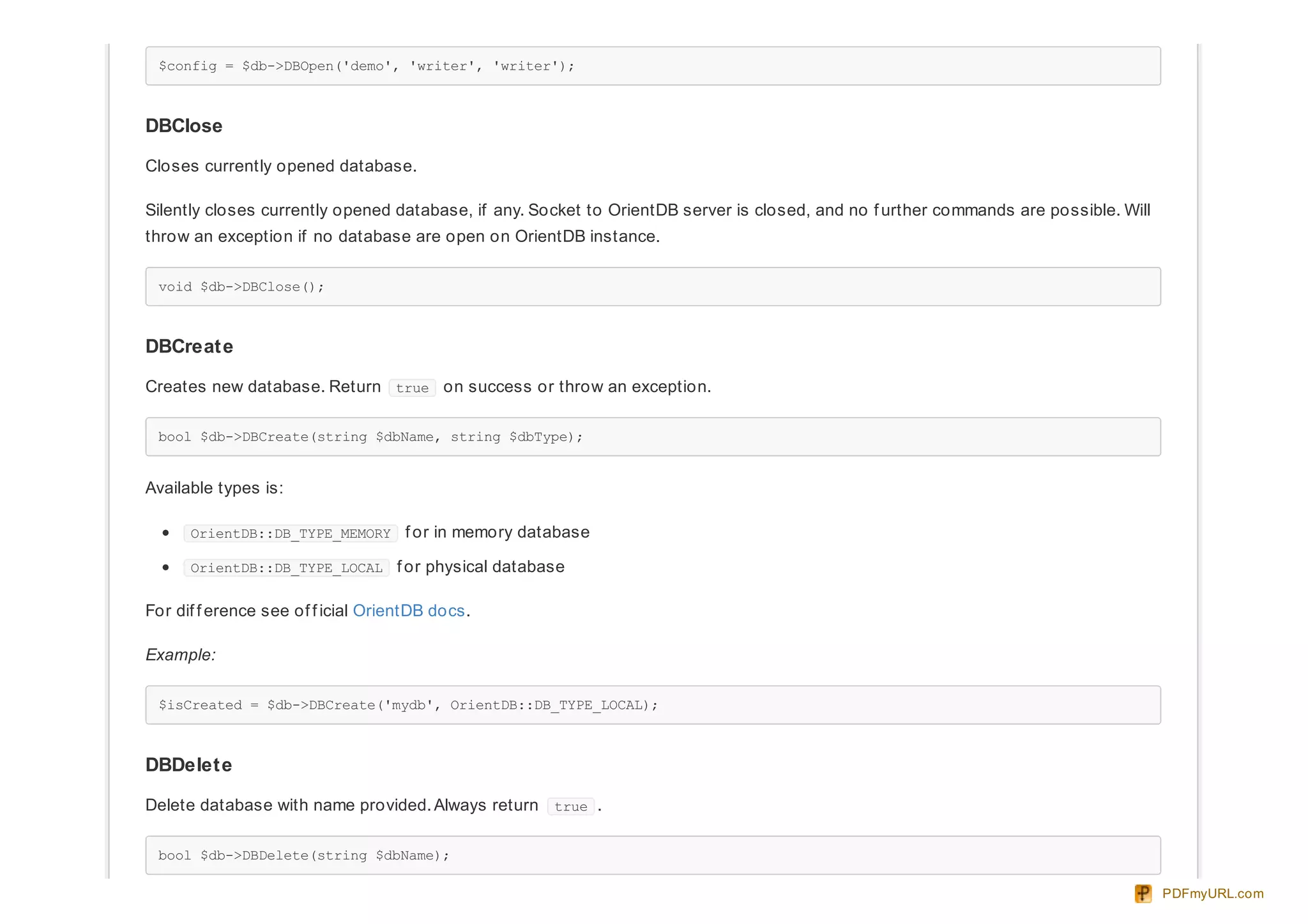Click the italic Example: label

pyautogui.click(x=181, y=655)
